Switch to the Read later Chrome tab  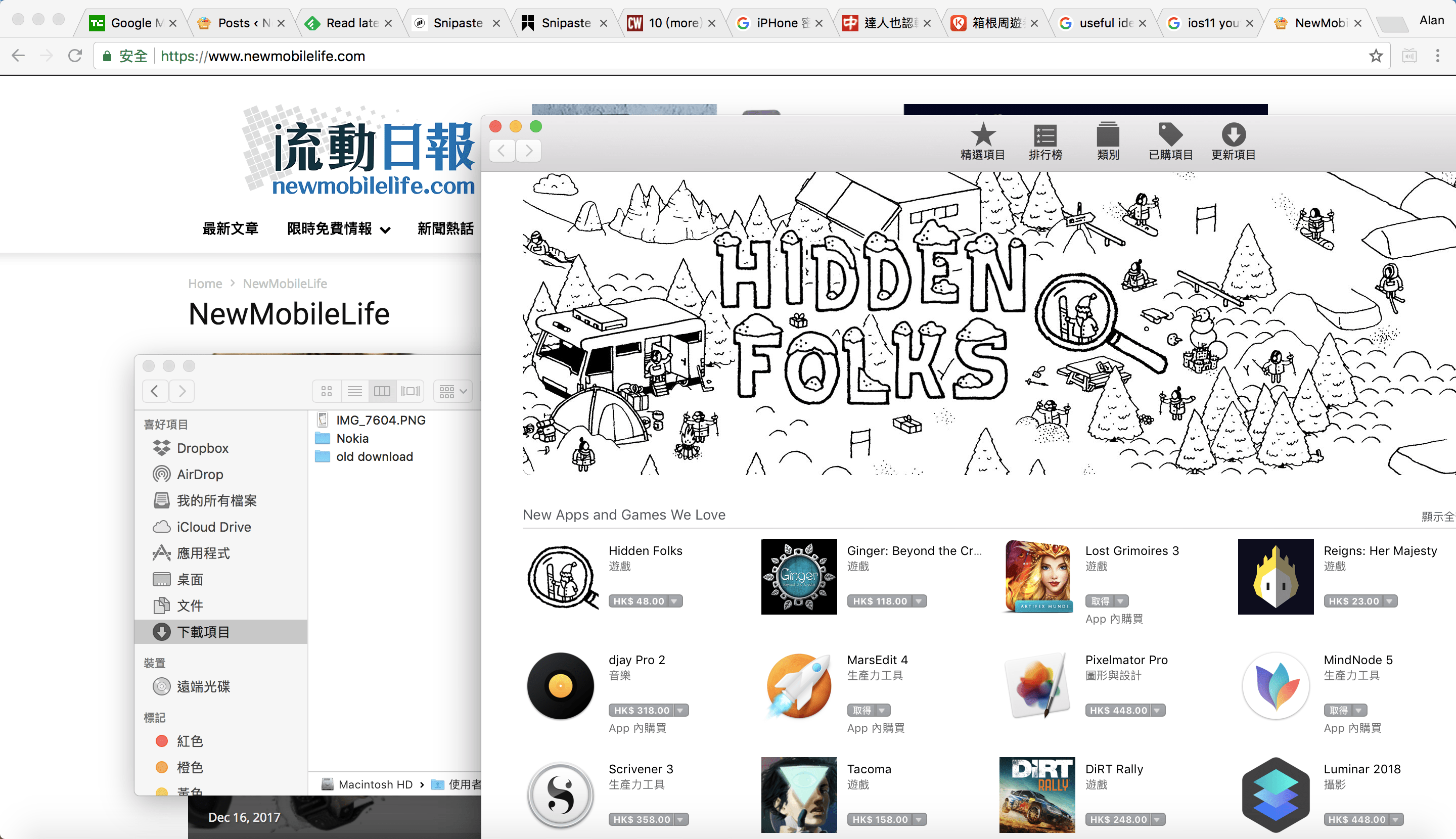350,23
